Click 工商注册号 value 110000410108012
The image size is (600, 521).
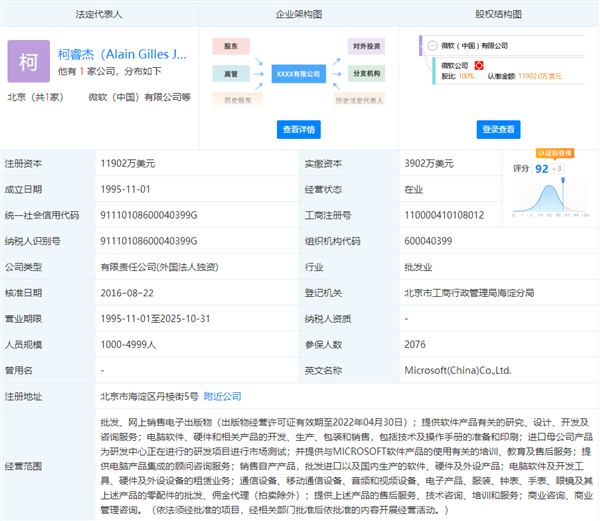pyautogui.click(x=444, y=215)
